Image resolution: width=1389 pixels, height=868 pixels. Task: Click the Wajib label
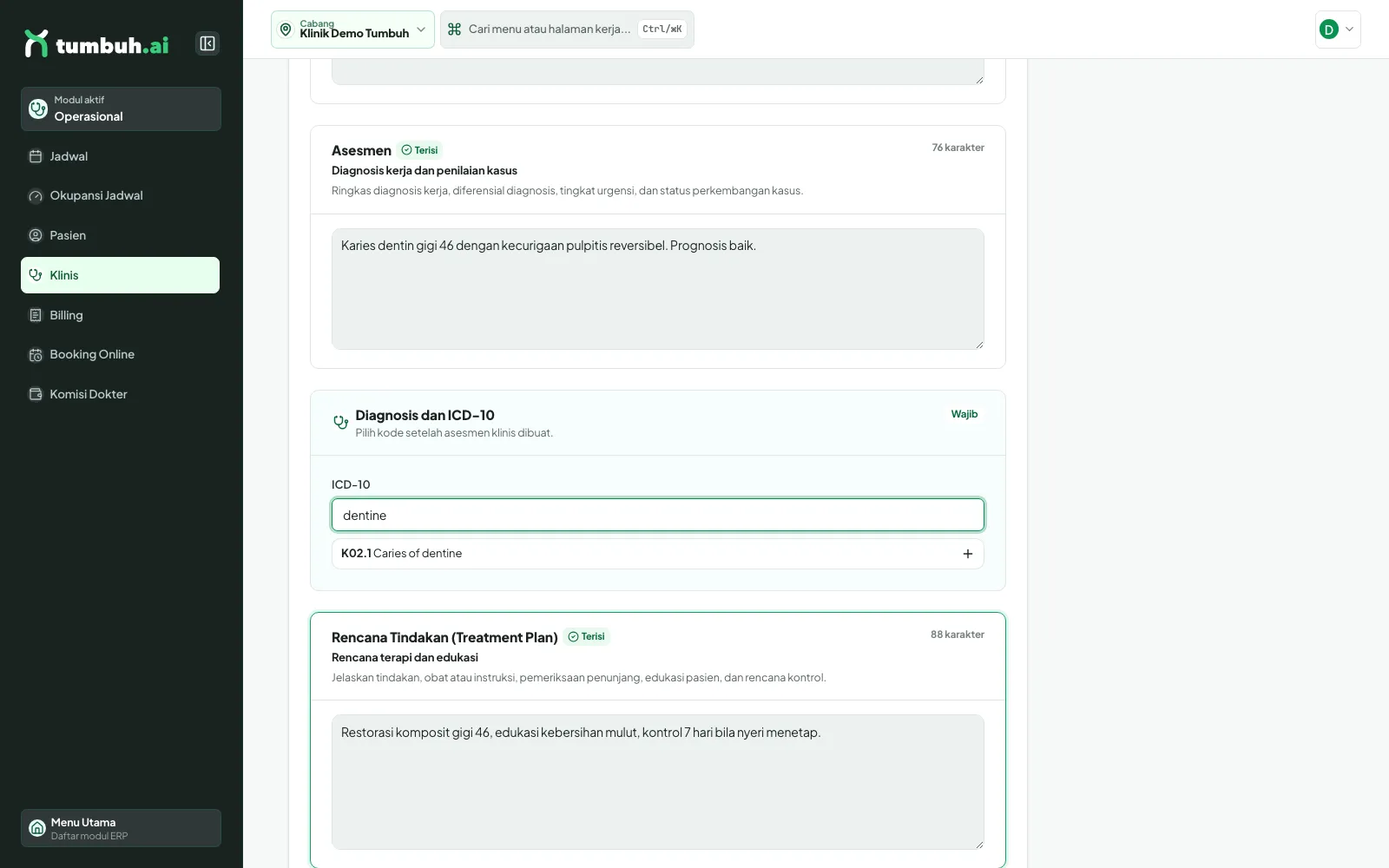pos(964,414)
